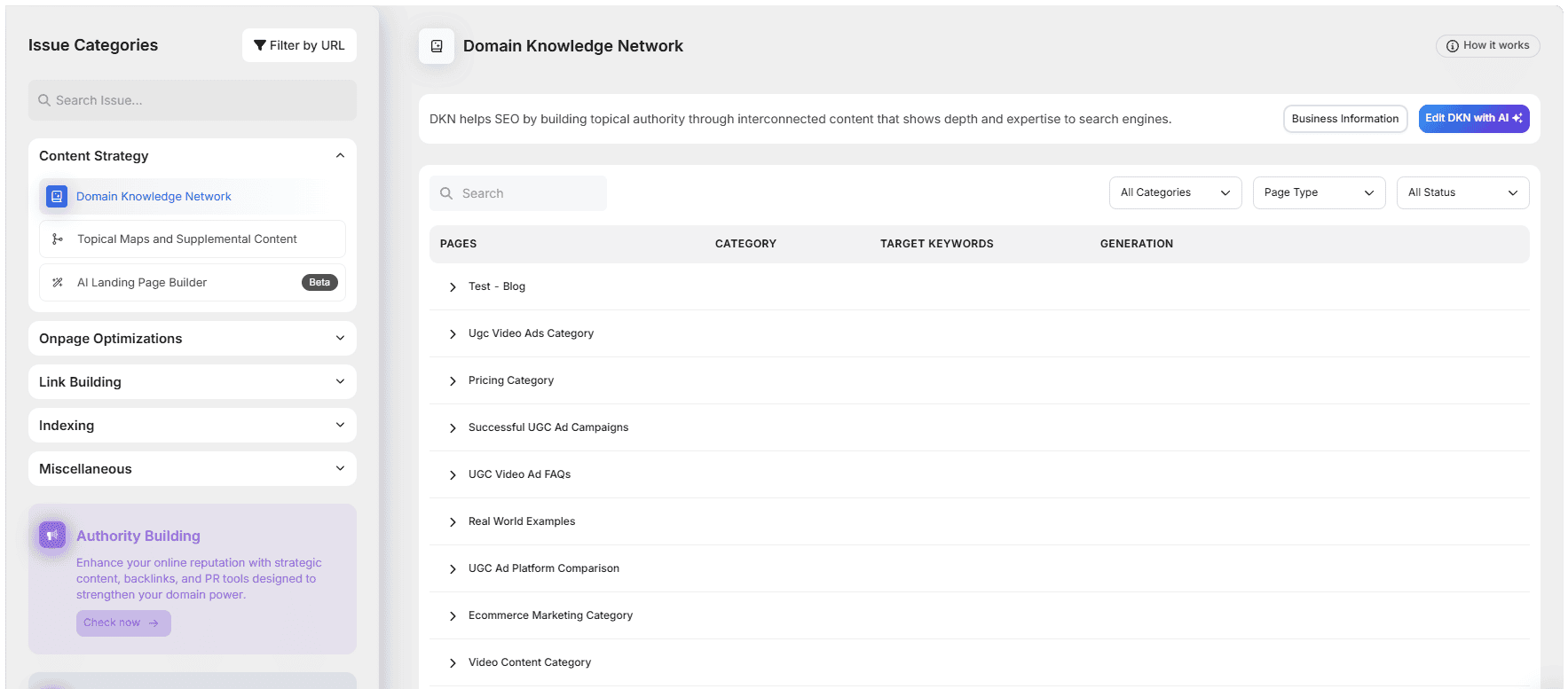Click the Topical Maps branch icon
The height and width of the screenshot is (689, 1568).
(58, 239)
